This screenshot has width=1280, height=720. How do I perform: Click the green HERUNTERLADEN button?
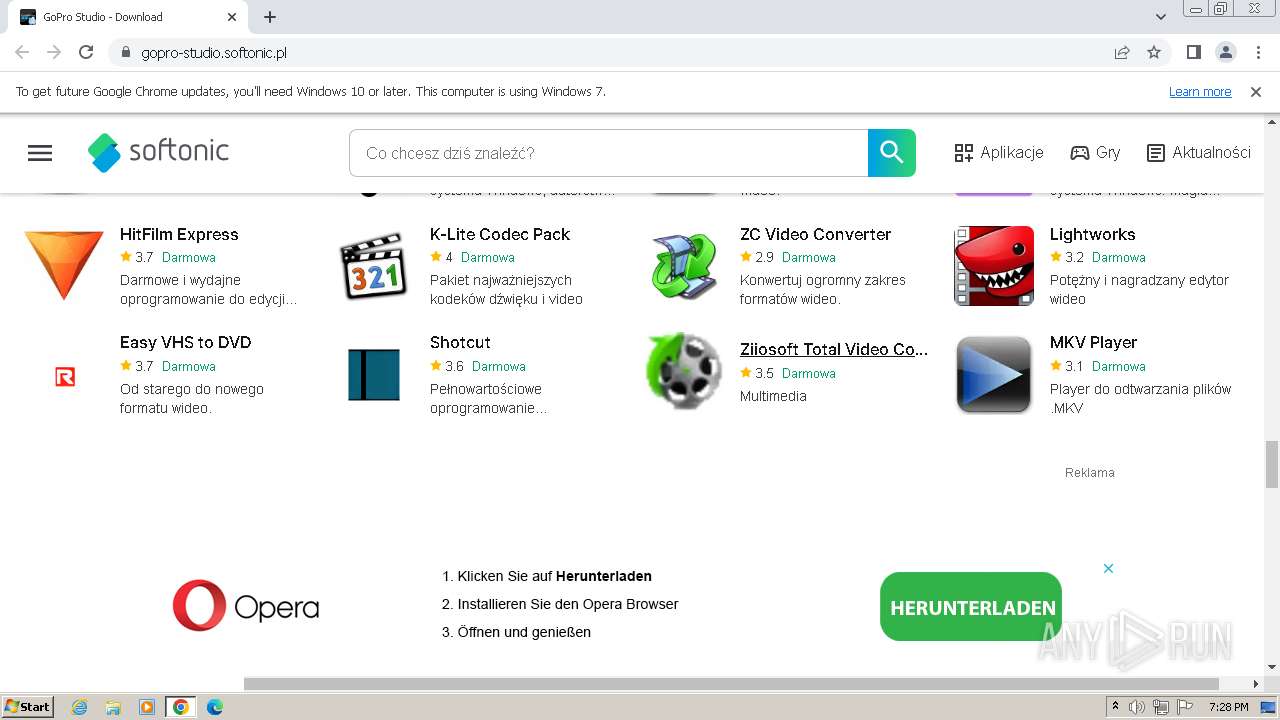(972, 607)
